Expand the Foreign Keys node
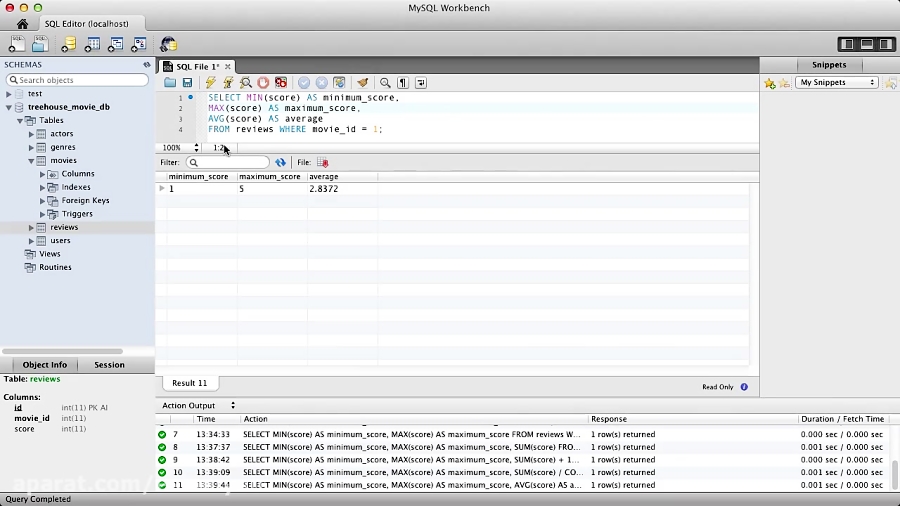Image resolution: width=900 pixels, height=506 pixels. [x=42, y=201]
